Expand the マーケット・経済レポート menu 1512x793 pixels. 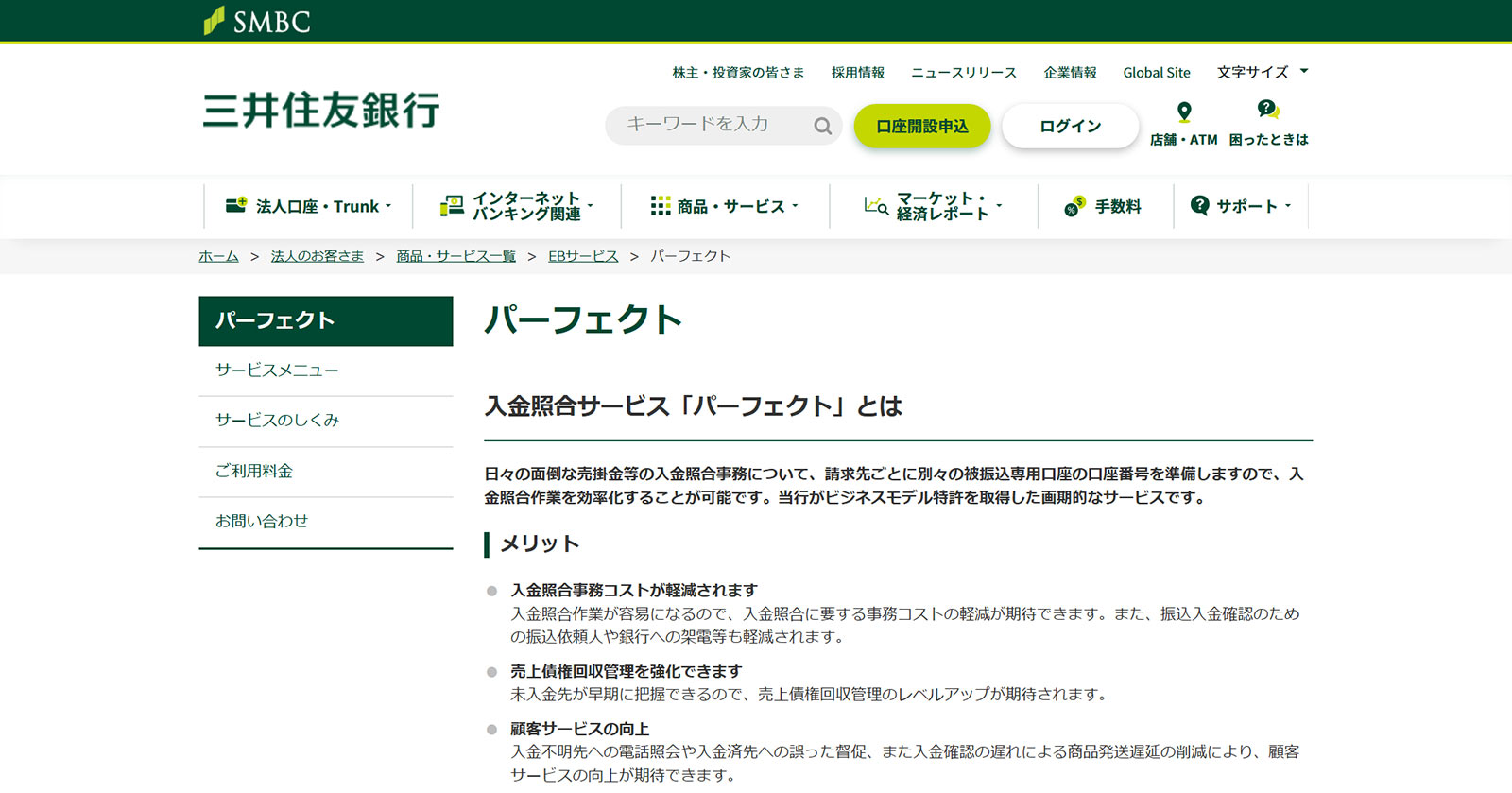[933, 206]
